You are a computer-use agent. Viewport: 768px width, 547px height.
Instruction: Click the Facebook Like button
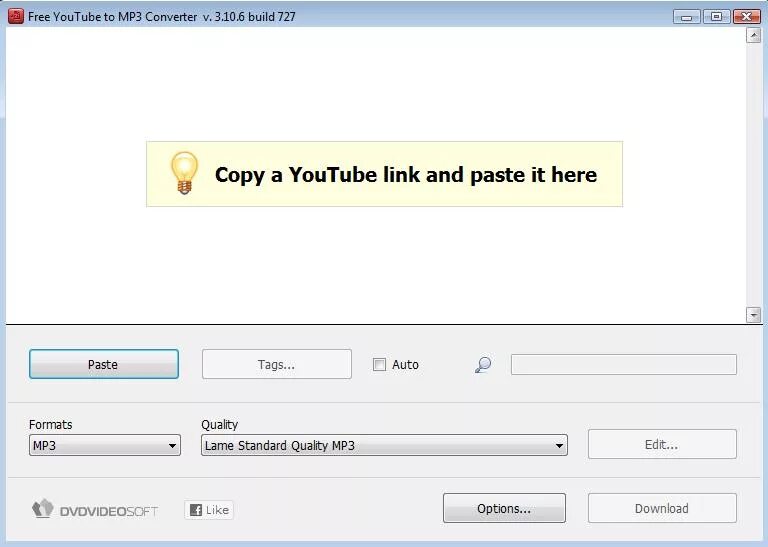pos(209,510)
